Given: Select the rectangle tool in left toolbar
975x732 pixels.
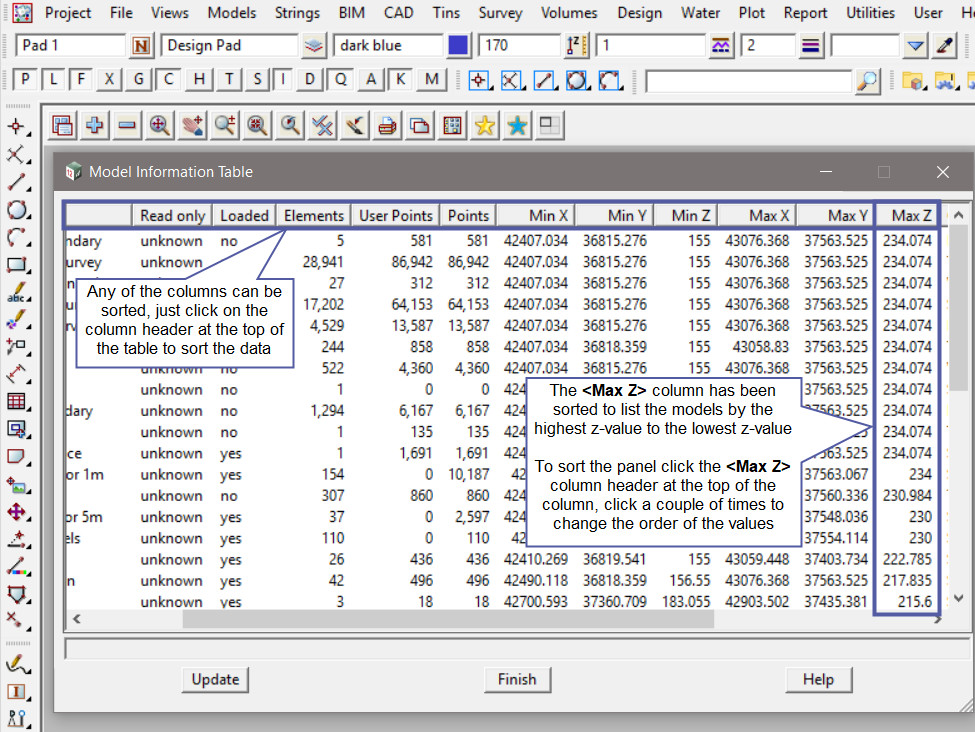Looking at the screenshot, I should tap(16, 265).
